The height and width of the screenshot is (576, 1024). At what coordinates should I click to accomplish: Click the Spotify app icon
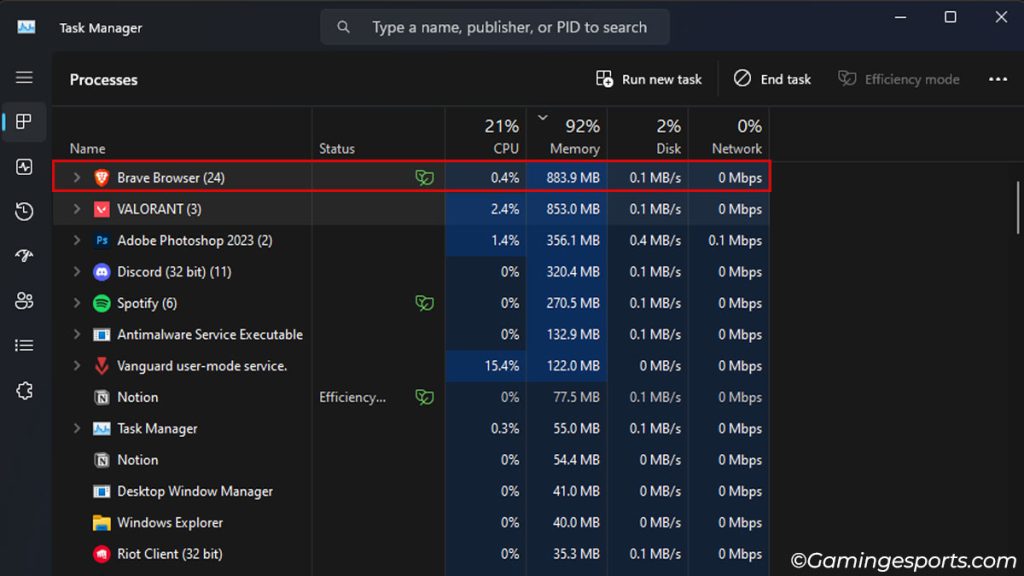[x=101, y=303]
